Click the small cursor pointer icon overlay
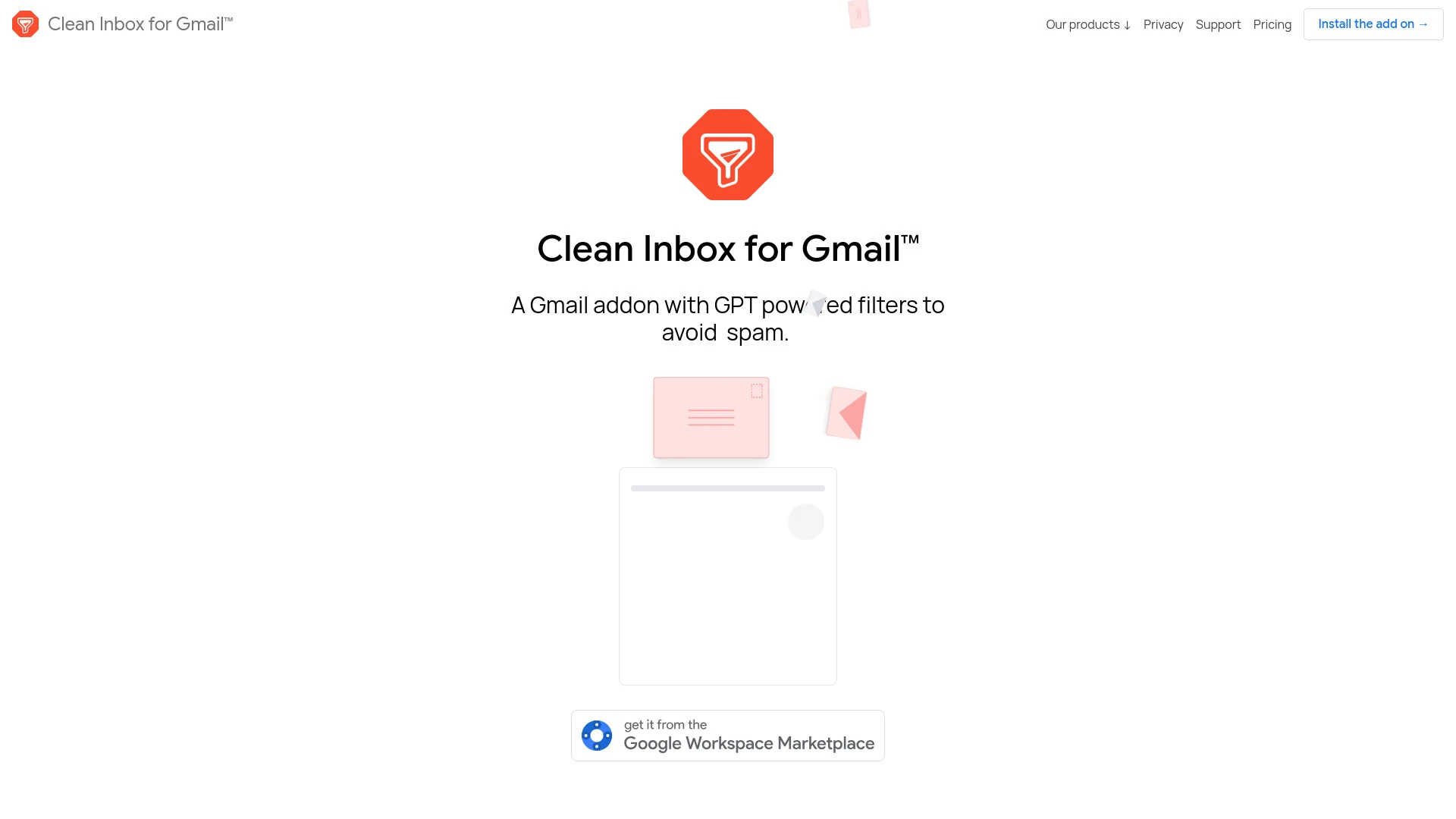The height and width of the screenshot is (819, 1456). (817, 303)
